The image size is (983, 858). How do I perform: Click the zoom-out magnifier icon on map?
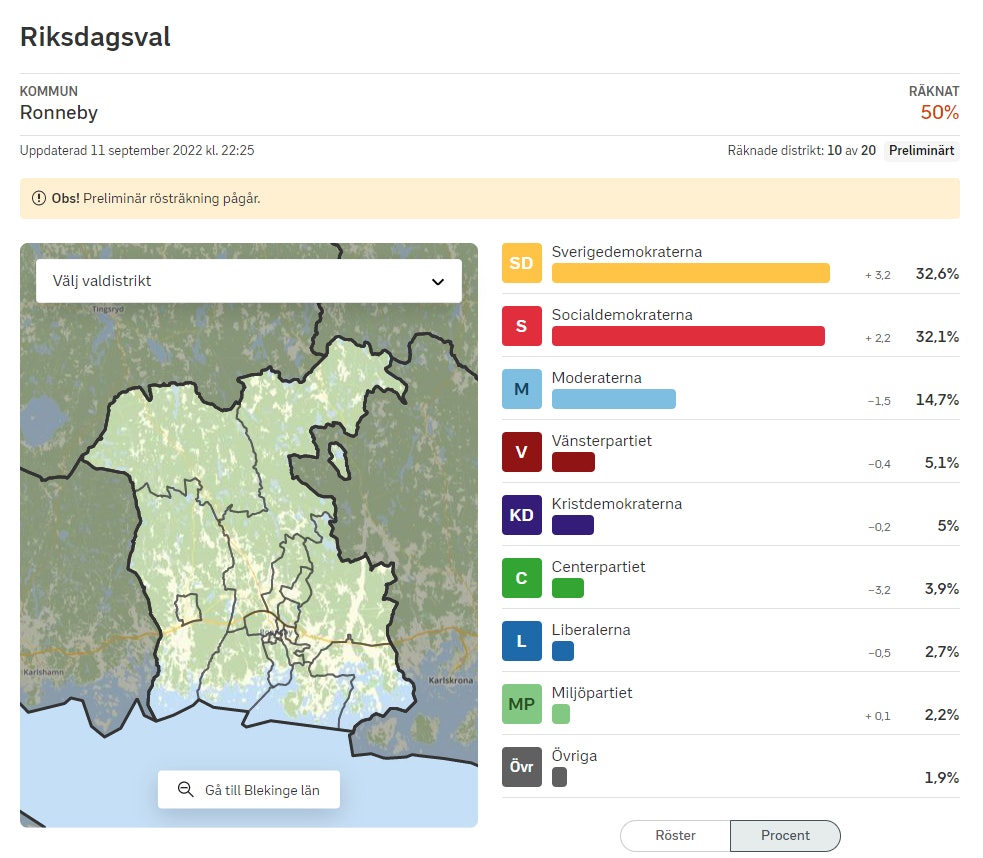pyautogui.click(x=185, y=790)
